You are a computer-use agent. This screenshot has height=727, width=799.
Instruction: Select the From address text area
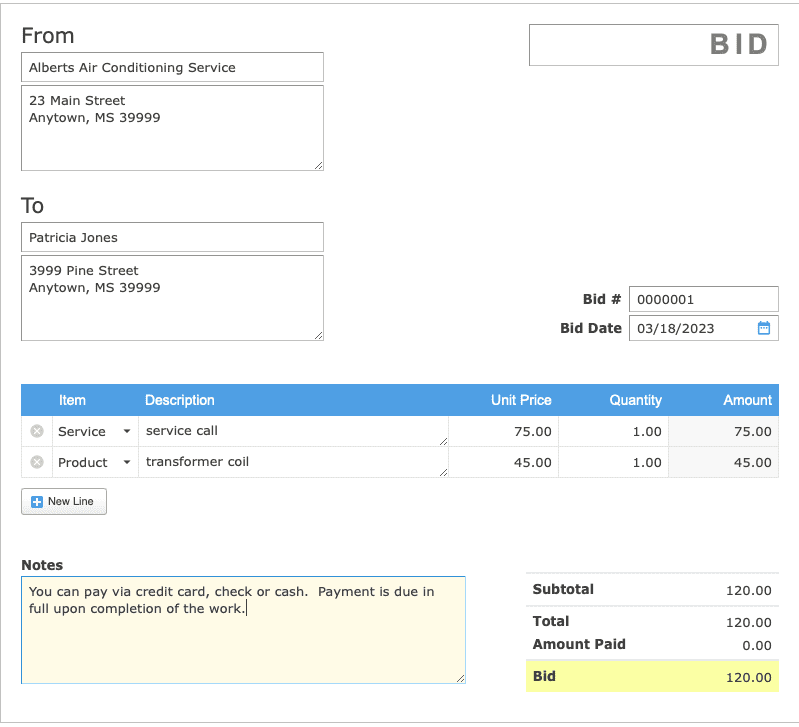172,128
